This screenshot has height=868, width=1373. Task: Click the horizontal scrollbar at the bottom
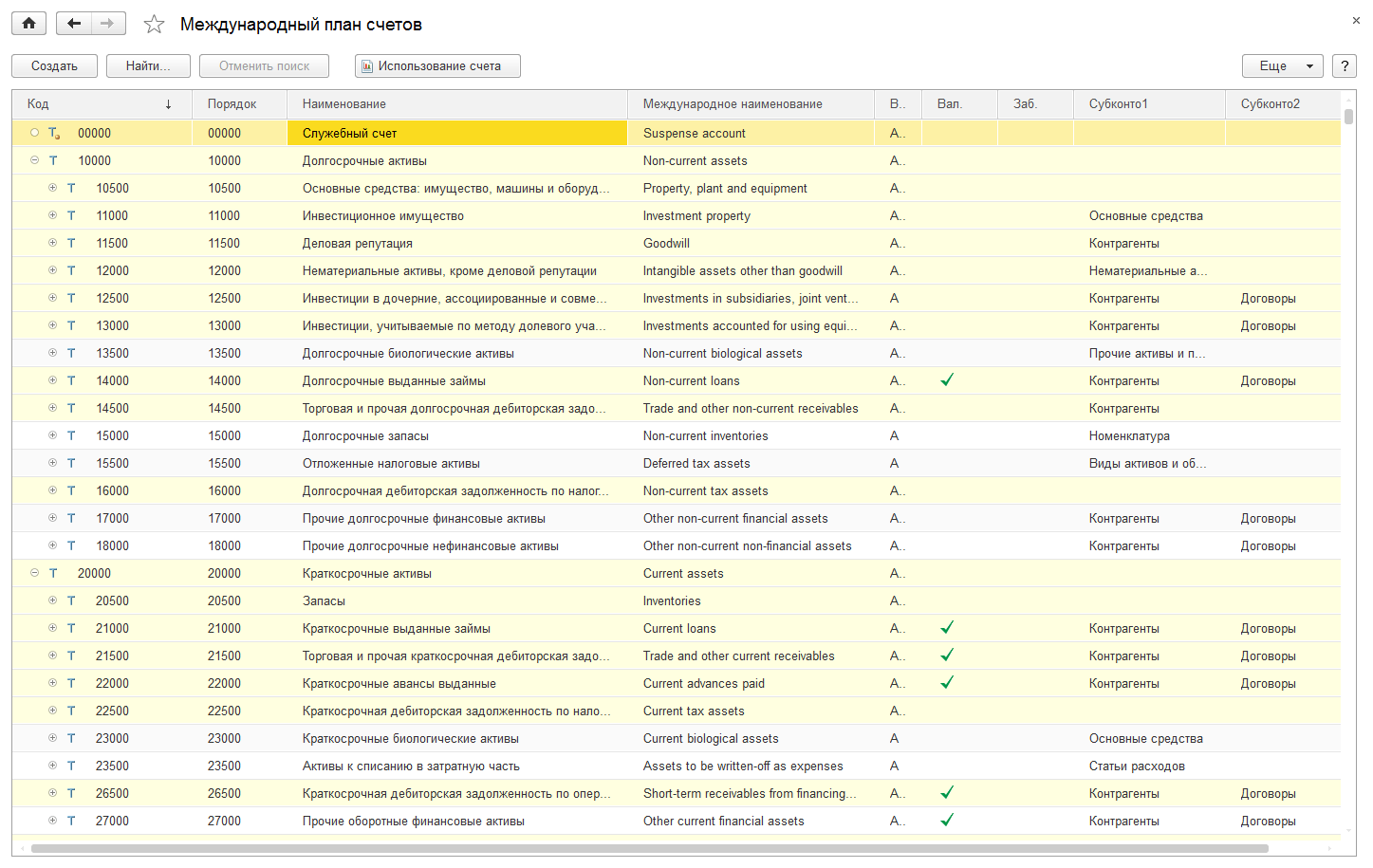click(x=649, y=849)
